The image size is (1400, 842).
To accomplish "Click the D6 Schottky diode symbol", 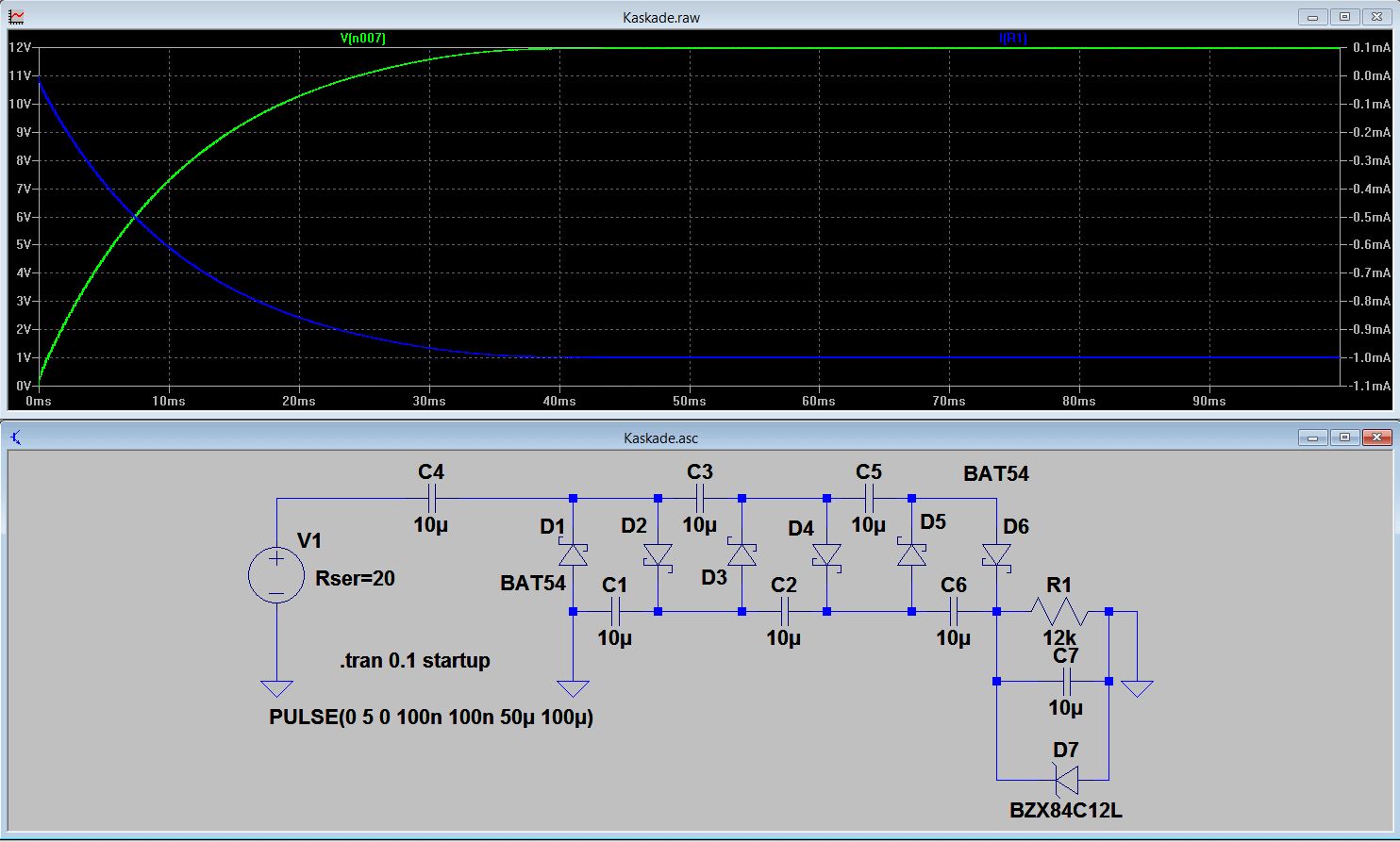I will pos(996,555).
